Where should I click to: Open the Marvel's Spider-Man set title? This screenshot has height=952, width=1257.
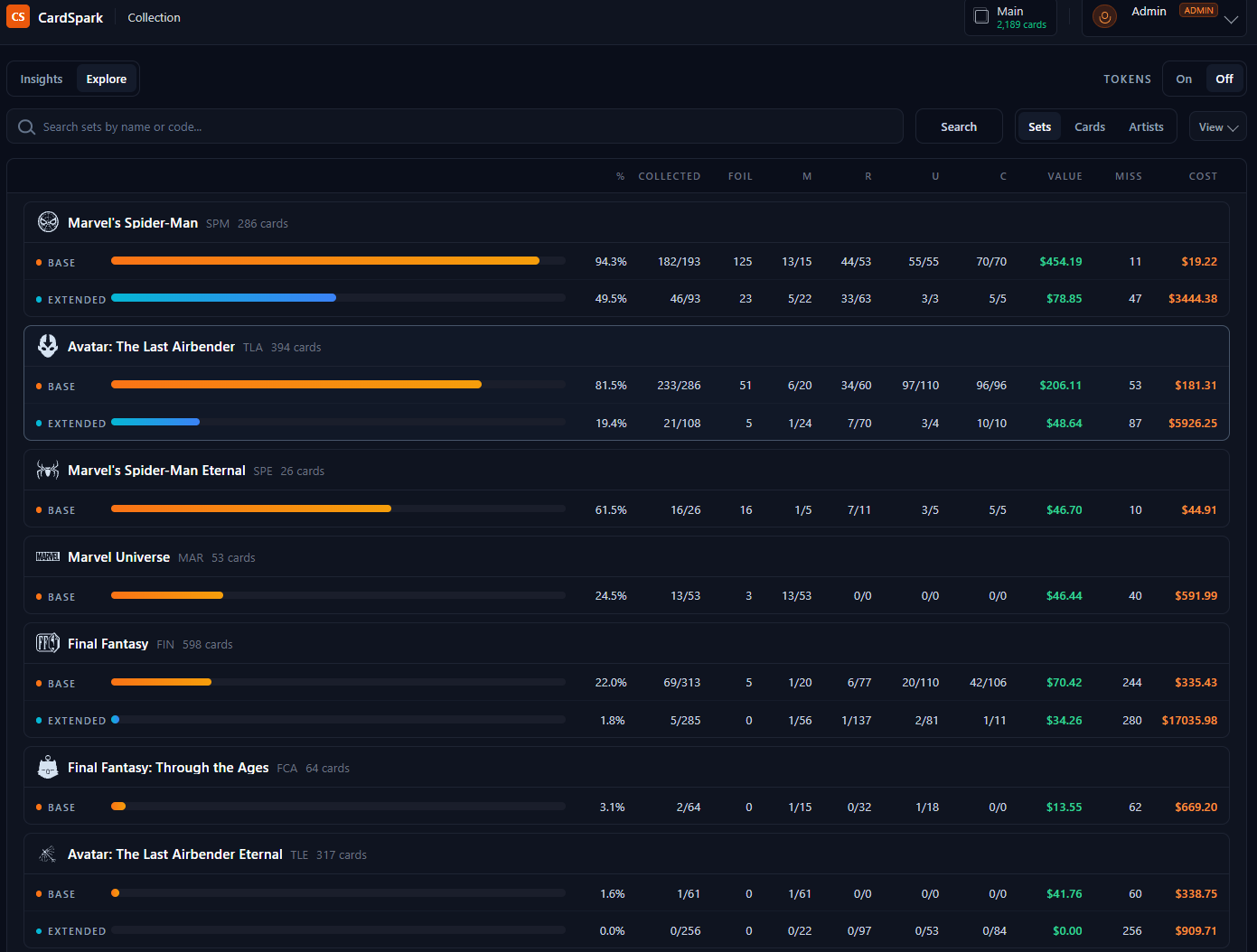click(133, 223)
